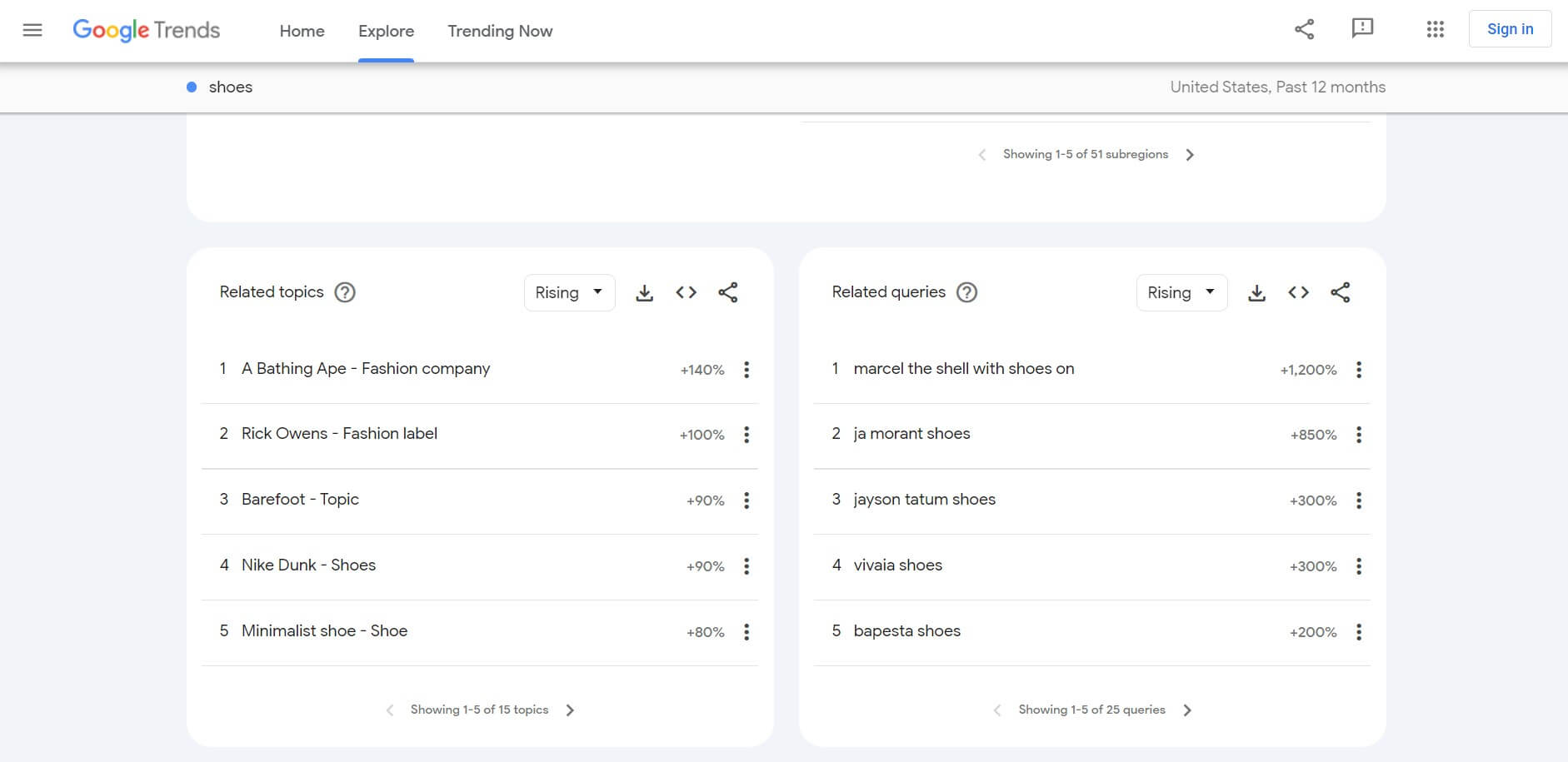Go to the Home tab
This screenshot has height=762, width=1568.
point(302,31)
